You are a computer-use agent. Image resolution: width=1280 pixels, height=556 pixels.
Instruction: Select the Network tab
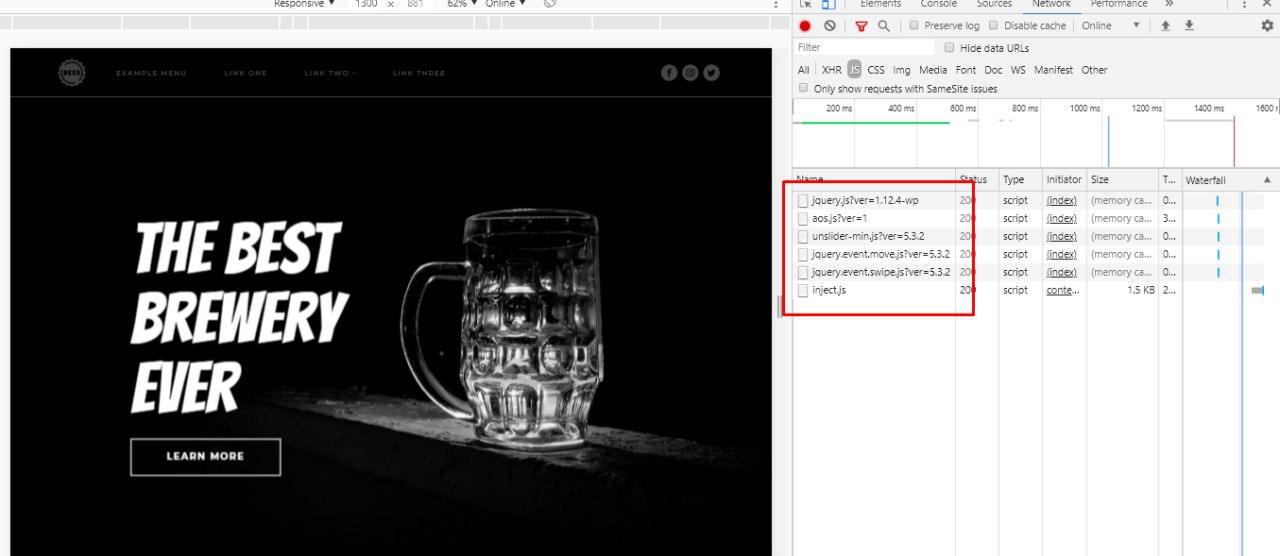click(1051, 4)
